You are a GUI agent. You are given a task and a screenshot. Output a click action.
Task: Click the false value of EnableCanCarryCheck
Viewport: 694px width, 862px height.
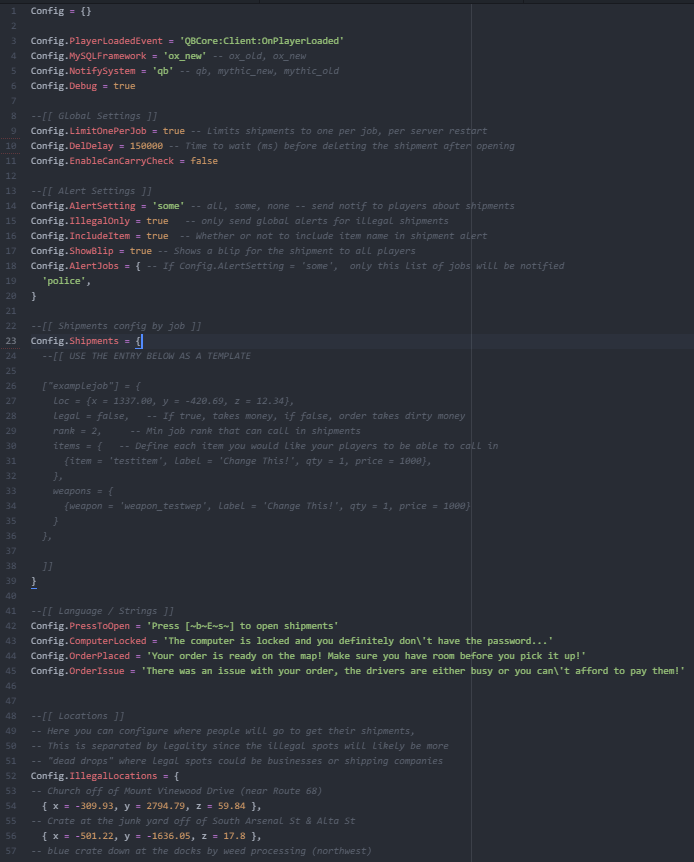click(204, 161)
